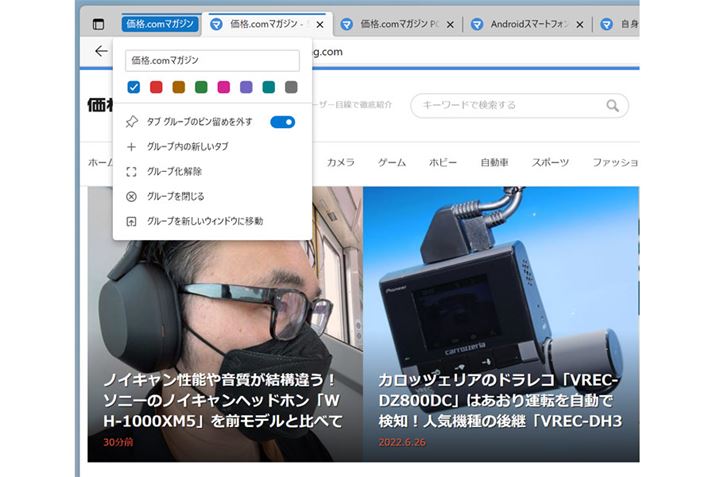
Task: Open the カメラ category link
Action: pos(340,162)
